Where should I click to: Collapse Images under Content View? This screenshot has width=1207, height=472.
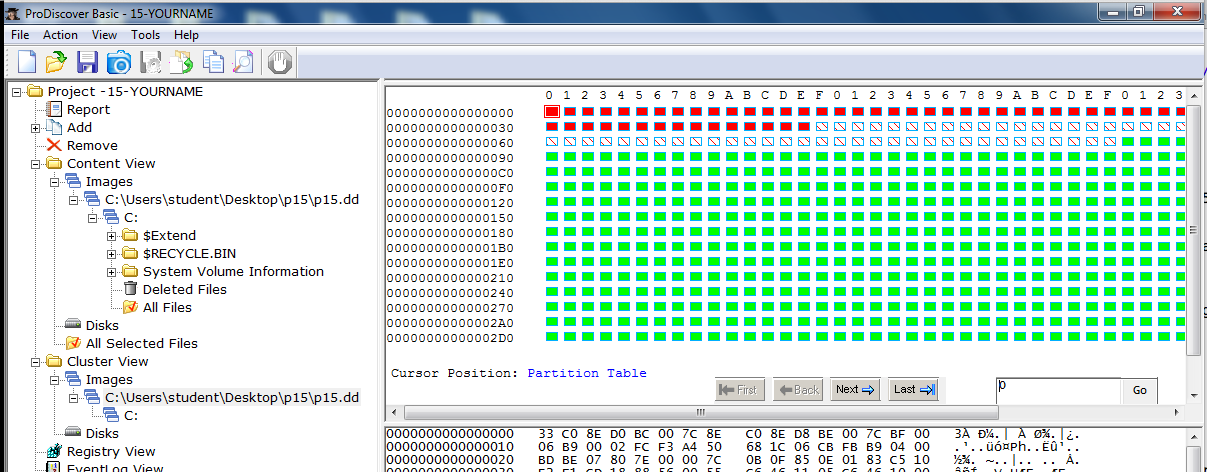(55, 181)
